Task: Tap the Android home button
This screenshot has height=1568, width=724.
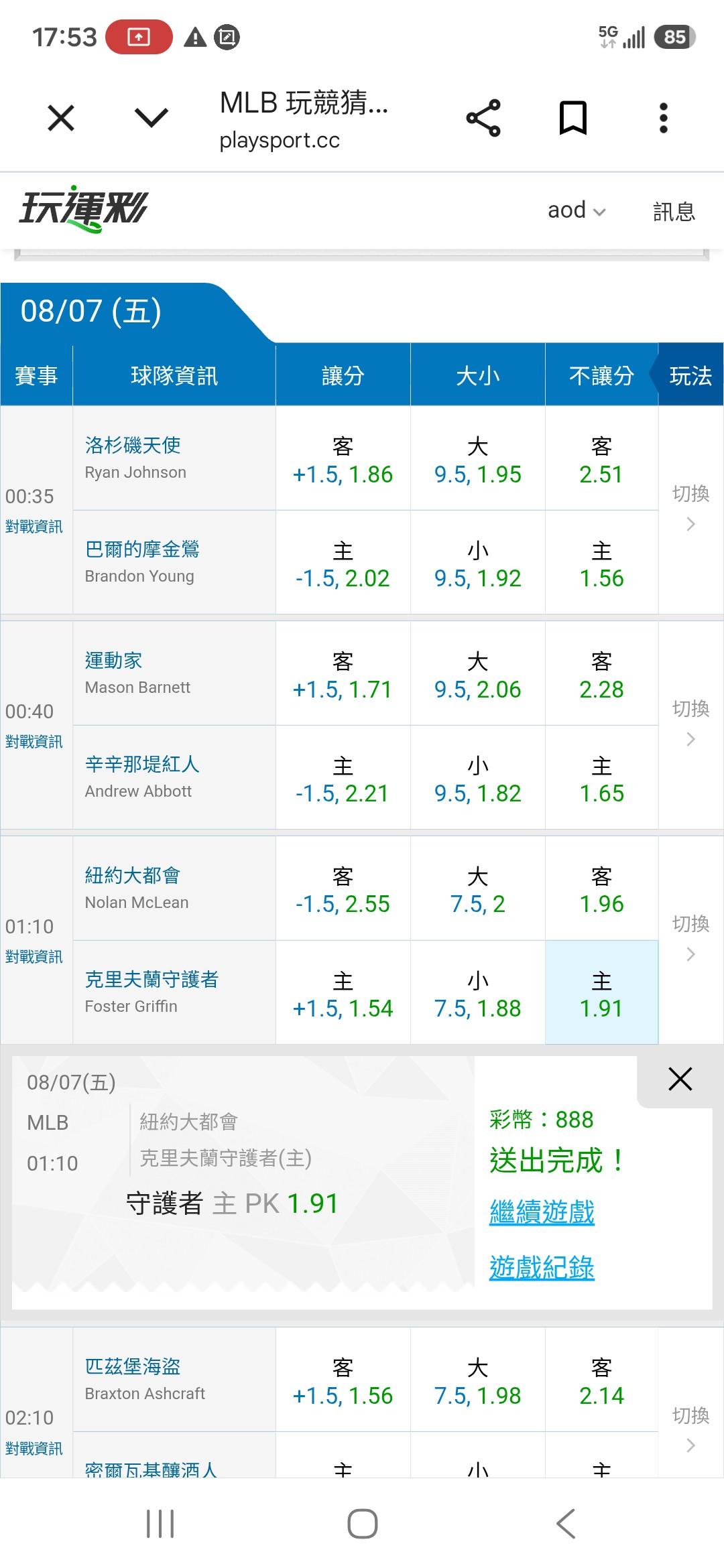Action: pyautogui.click(x=362, y=1524)
